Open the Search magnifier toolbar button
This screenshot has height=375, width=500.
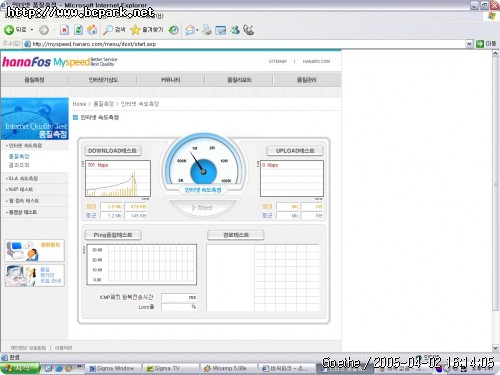click(114, 30)
